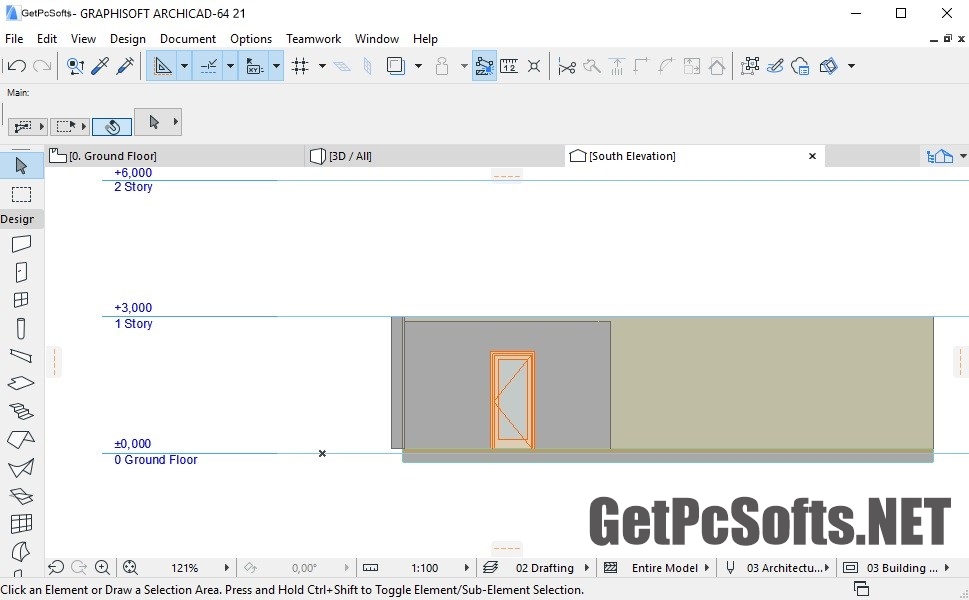Screen dimensions: 969x600
Task: Toggle the XY Tracker button
Action: pos(255,65)
